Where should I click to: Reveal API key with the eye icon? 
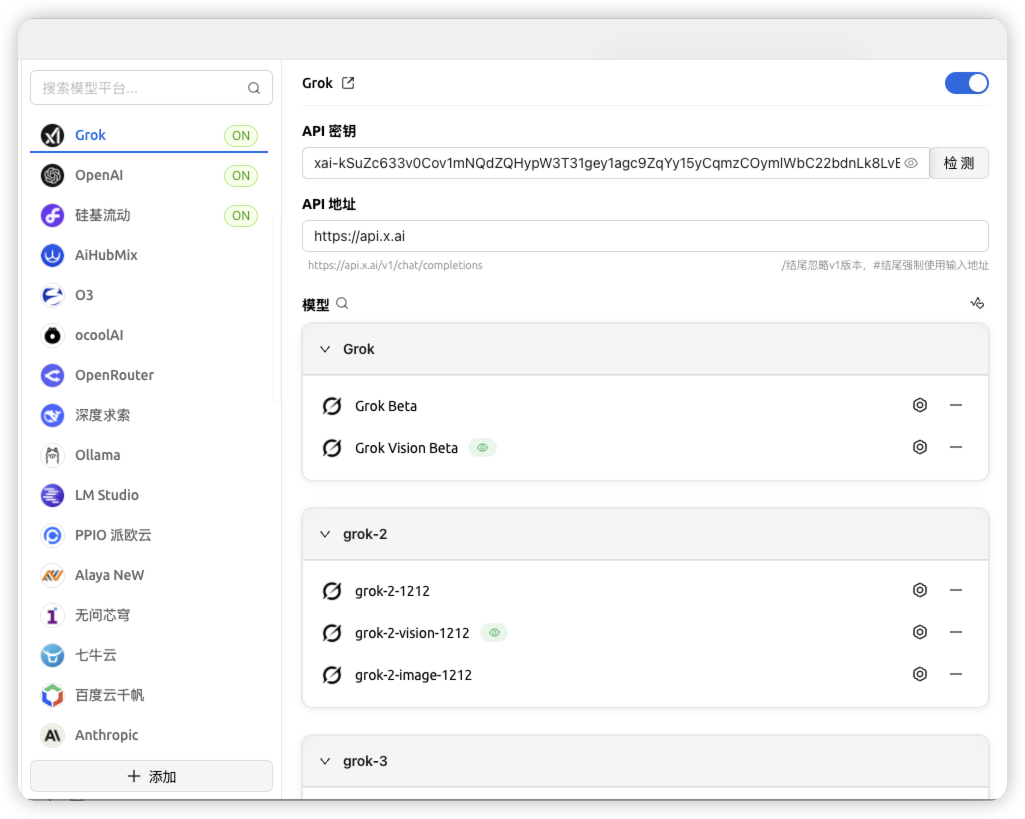[x=911, y=163]
